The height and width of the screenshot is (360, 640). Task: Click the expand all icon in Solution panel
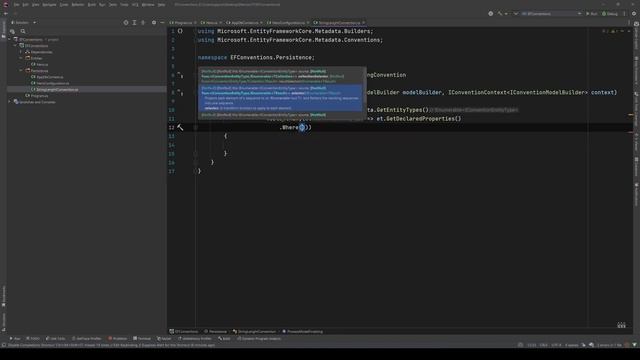click(x=134, y=22)
